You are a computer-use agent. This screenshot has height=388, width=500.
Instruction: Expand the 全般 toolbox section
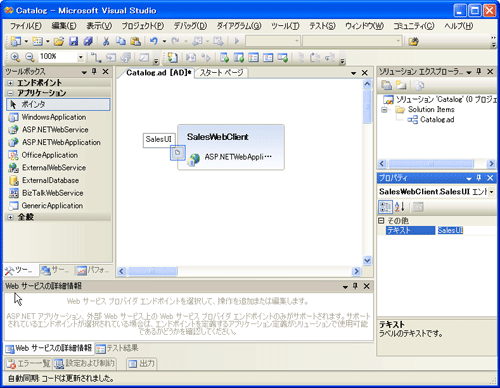[10, 217]
